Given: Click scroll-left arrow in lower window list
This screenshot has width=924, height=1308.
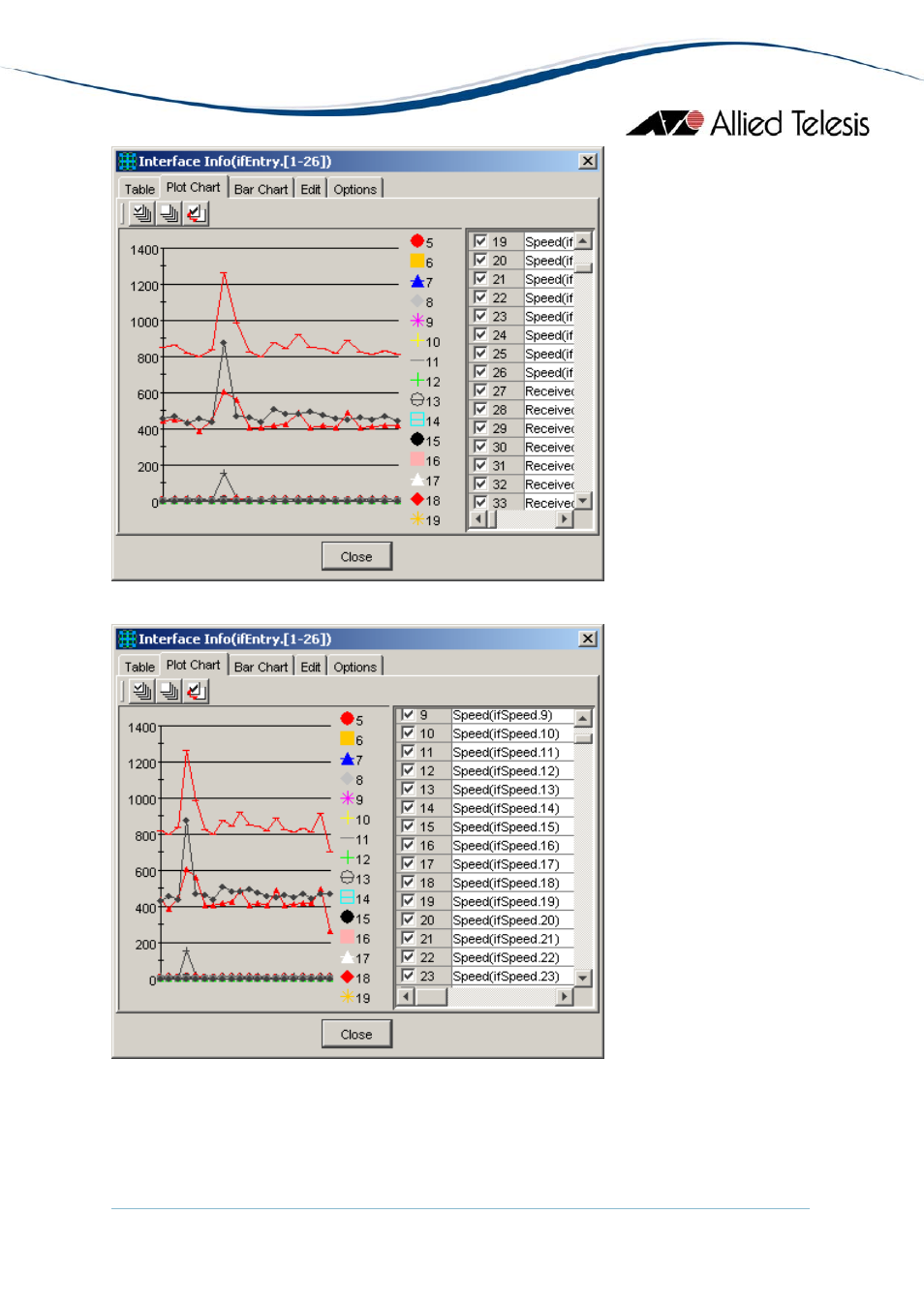Looking at the screenshot, I should [407, 996].
